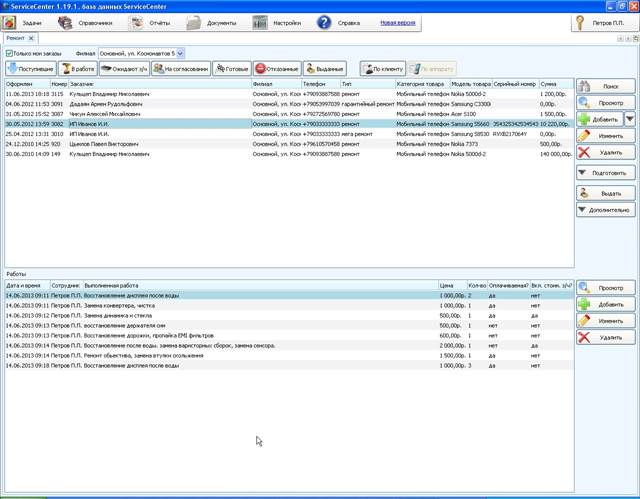The height and width of the screenshot is (499, 640).
Task: Toggle the В работе status filter
Action: point(78,69)
